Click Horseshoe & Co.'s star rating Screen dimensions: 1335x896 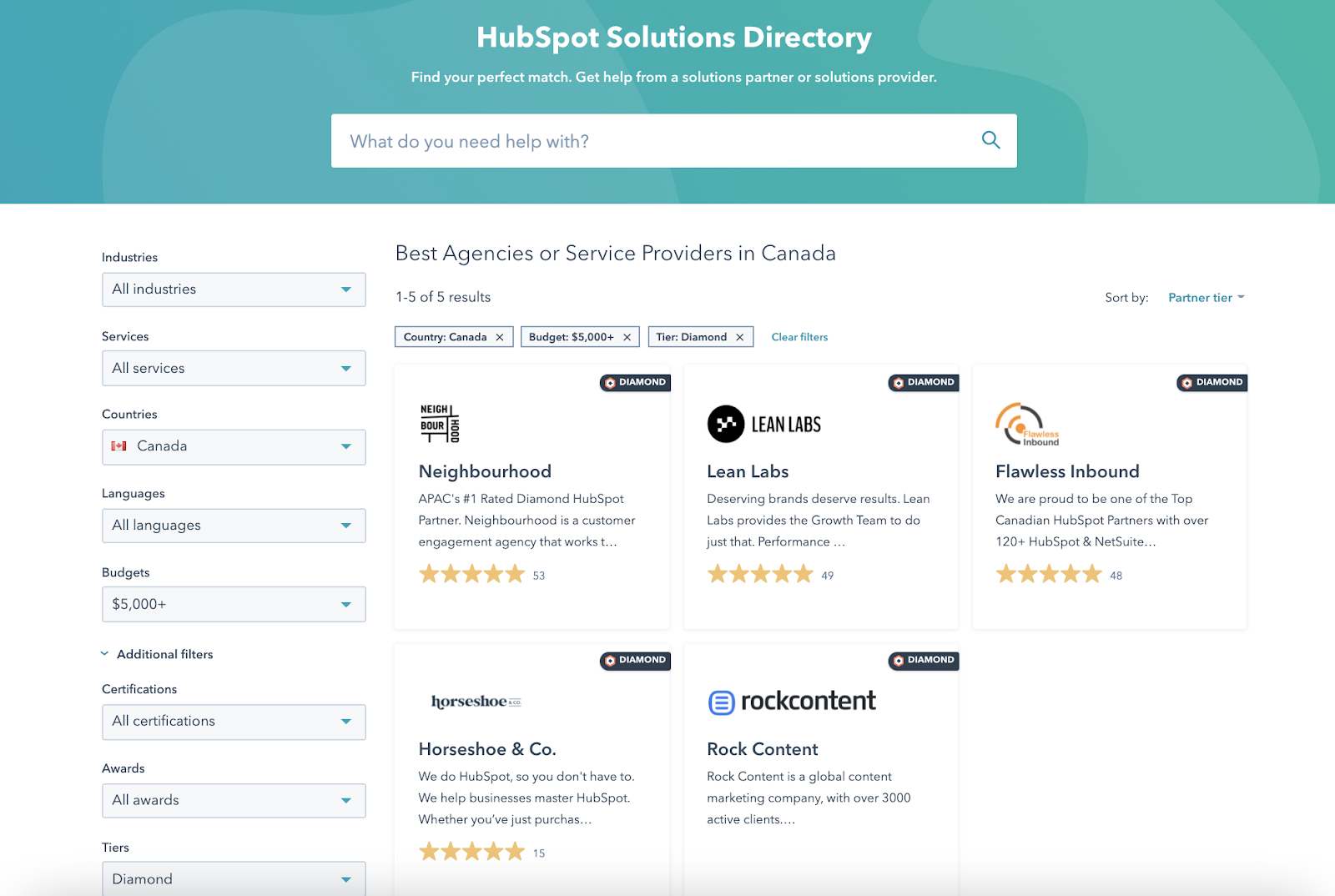[471, 852]
